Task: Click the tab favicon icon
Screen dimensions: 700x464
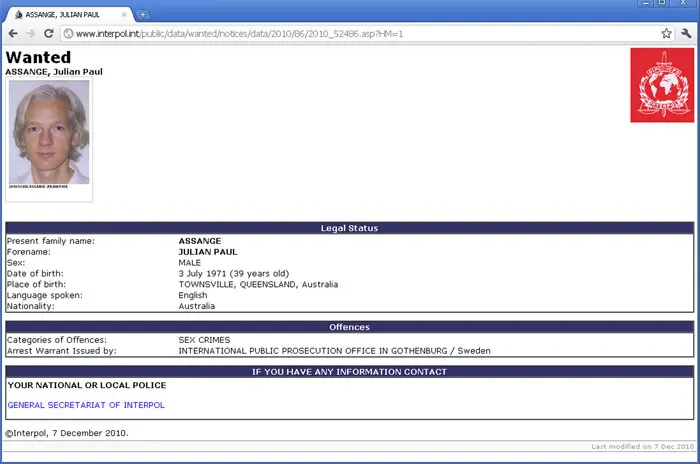Action: tap(18, 15)
